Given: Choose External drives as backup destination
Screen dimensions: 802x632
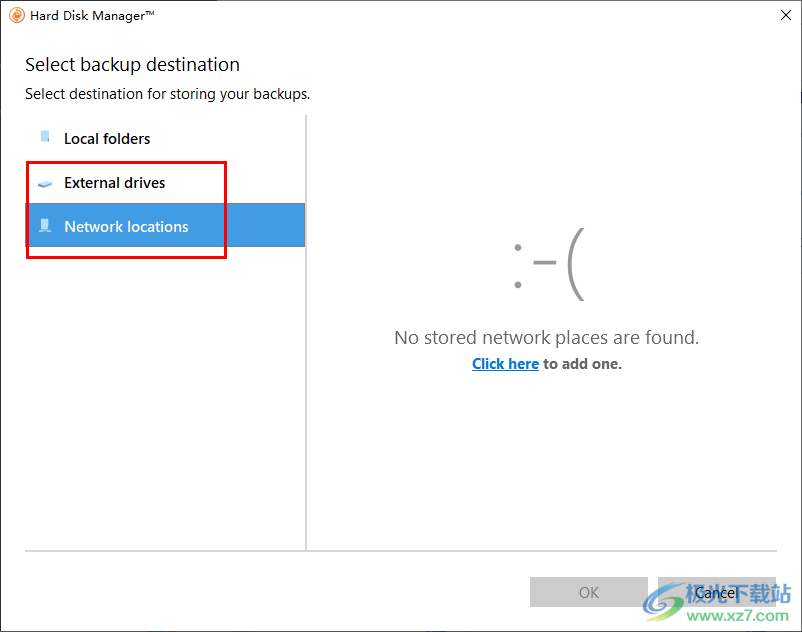Looking at the screenshot, I should point(165,183).
